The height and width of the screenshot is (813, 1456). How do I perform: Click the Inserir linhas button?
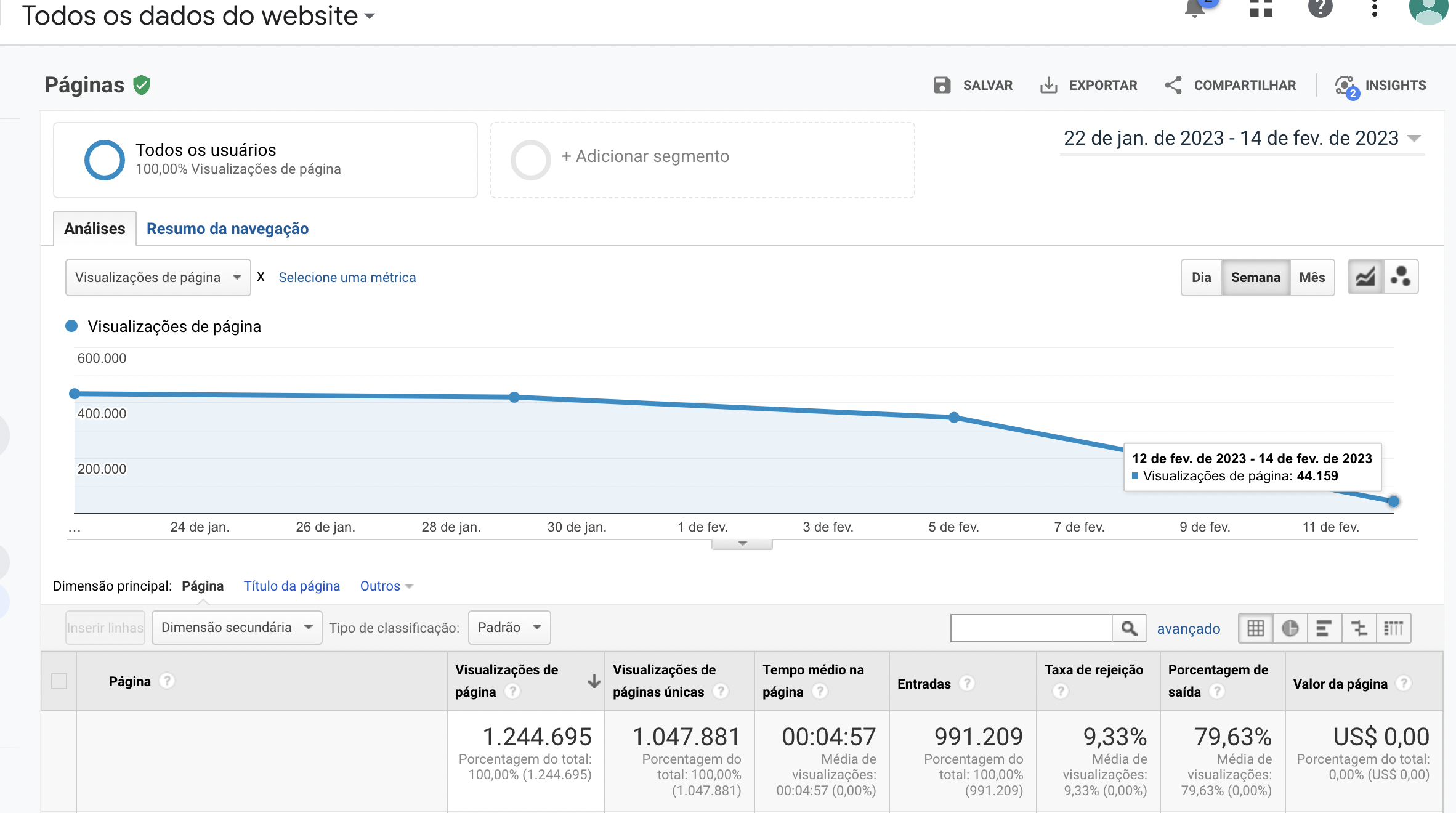click(x=105, y=628)
